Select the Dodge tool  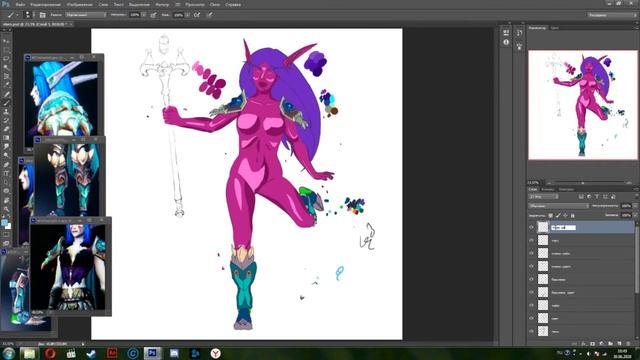(6, 156)
